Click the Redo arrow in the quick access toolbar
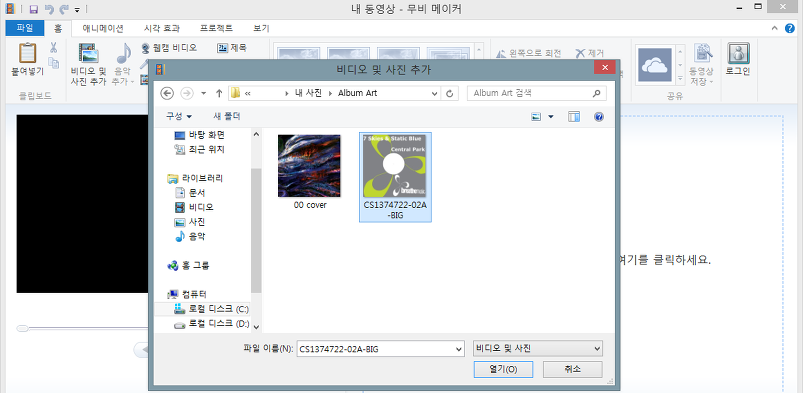 click(64, 9)
